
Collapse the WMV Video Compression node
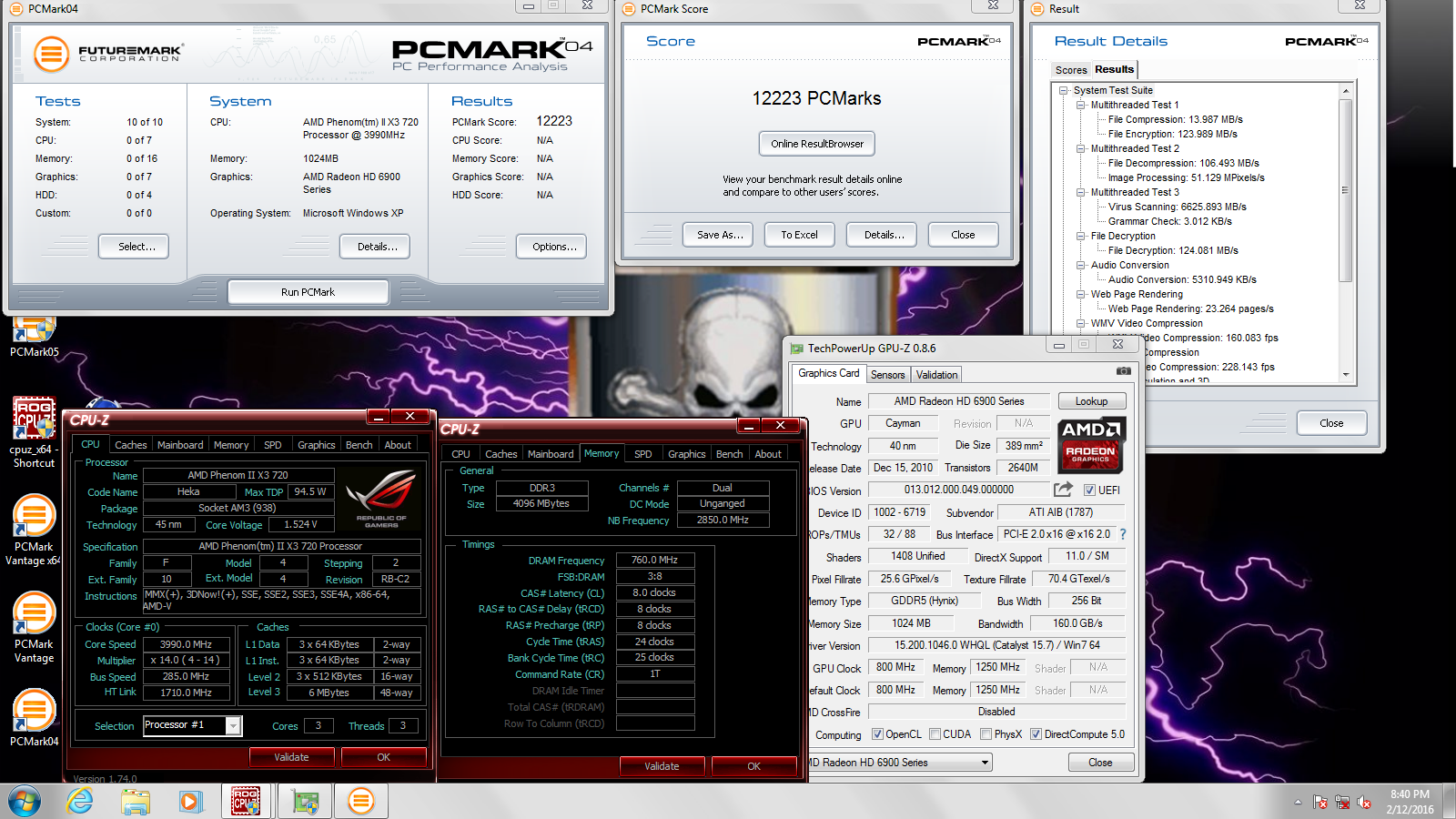(x=1081, y=323)
